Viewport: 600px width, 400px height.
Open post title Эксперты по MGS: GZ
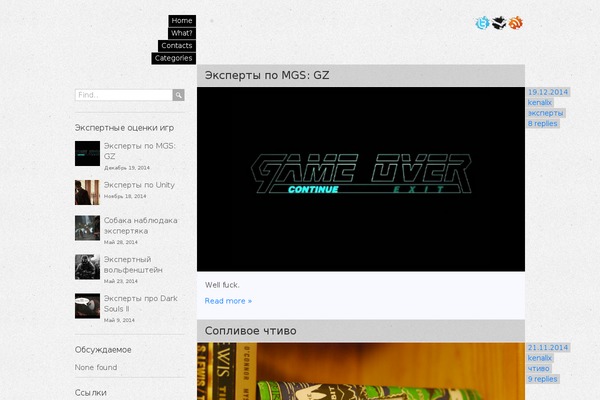click(x=267, y=75)
